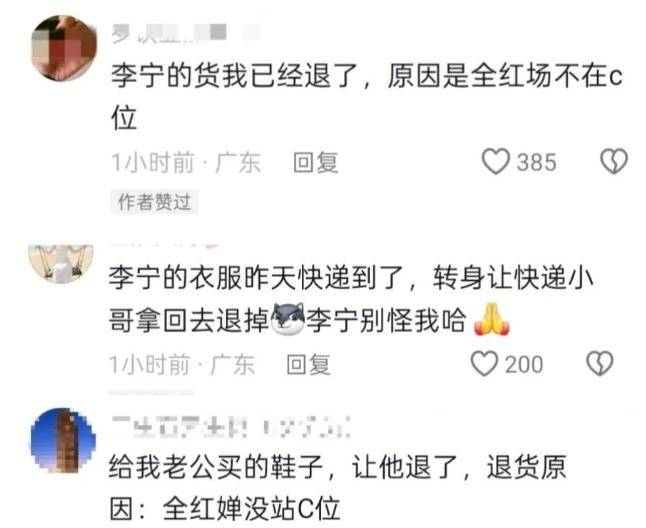Reply to the second comment with 回复
Viewport: 646px width, 528px height.
click(309, 364)
